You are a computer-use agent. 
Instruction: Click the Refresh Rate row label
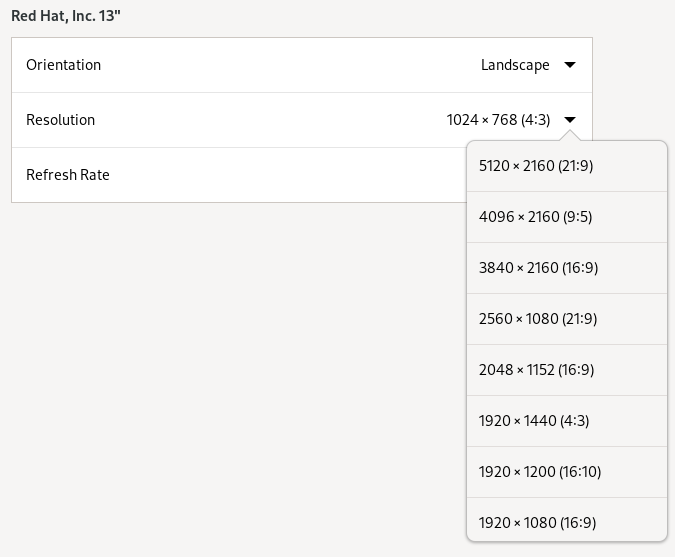[x=68, y=175]
